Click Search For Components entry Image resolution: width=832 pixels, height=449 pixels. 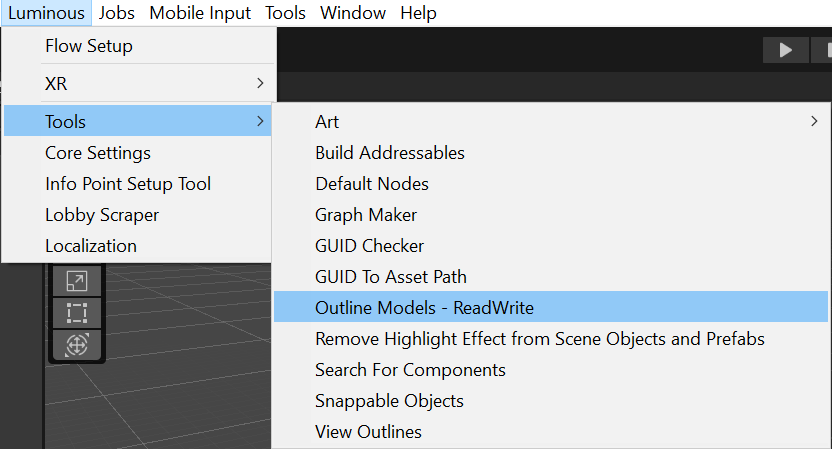click(x=410, y=370)
